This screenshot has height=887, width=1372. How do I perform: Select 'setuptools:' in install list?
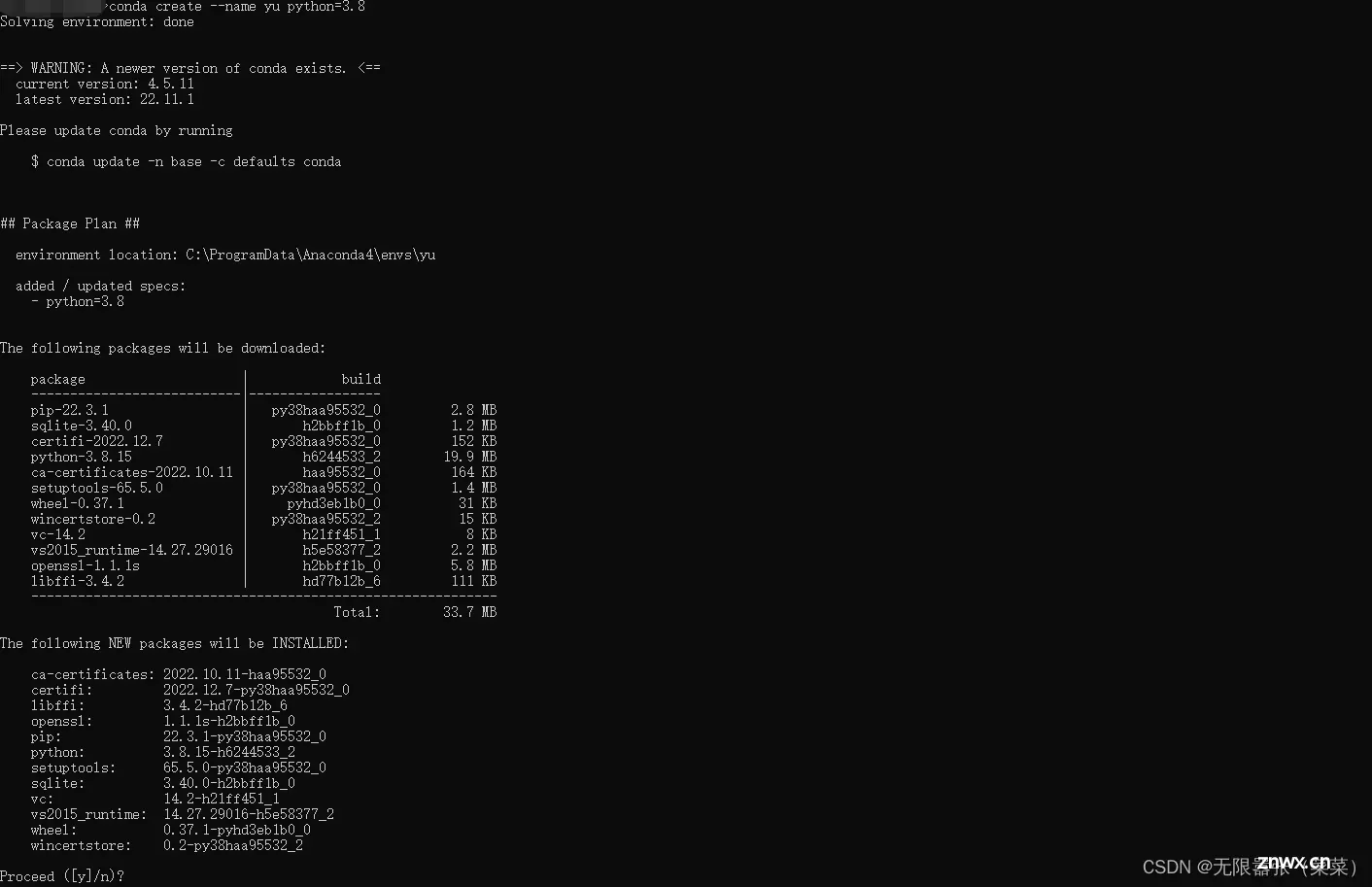point(74,768)
